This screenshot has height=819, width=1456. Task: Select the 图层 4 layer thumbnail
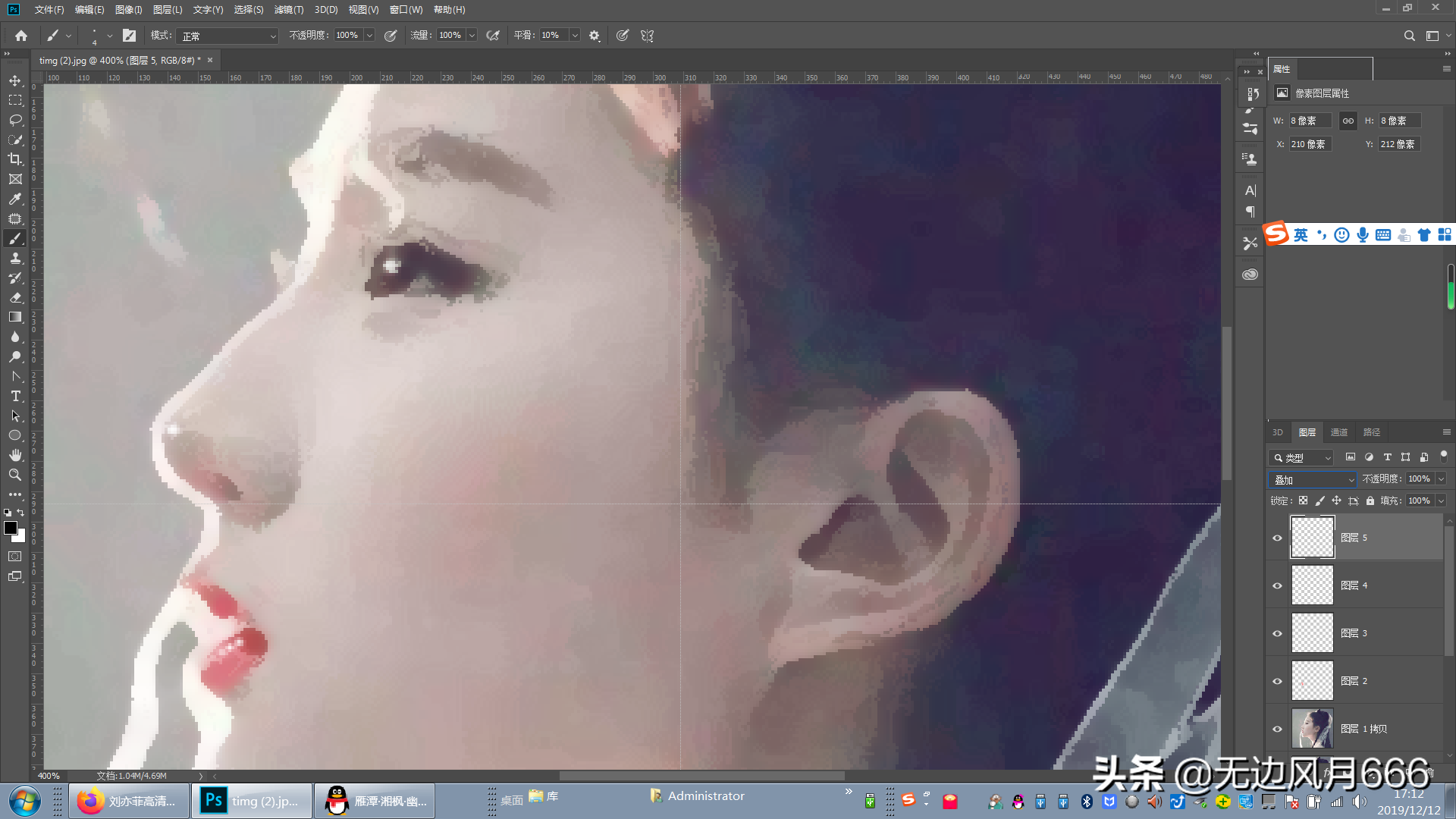[1312, 585]
